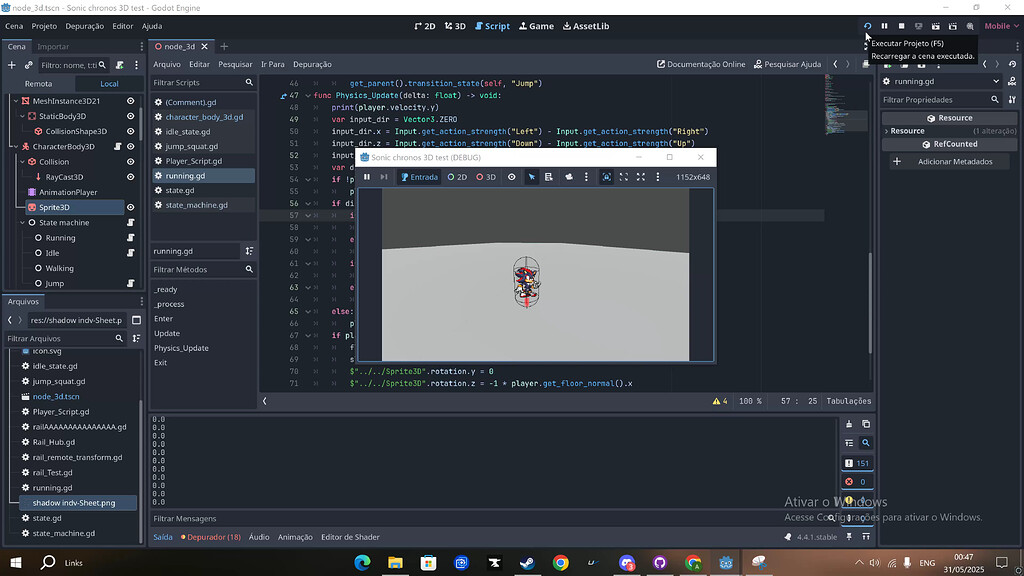This screenshot has width=1024, height=576.
Task: Open the Game workspace tab
Action: (x=536, y=26)
